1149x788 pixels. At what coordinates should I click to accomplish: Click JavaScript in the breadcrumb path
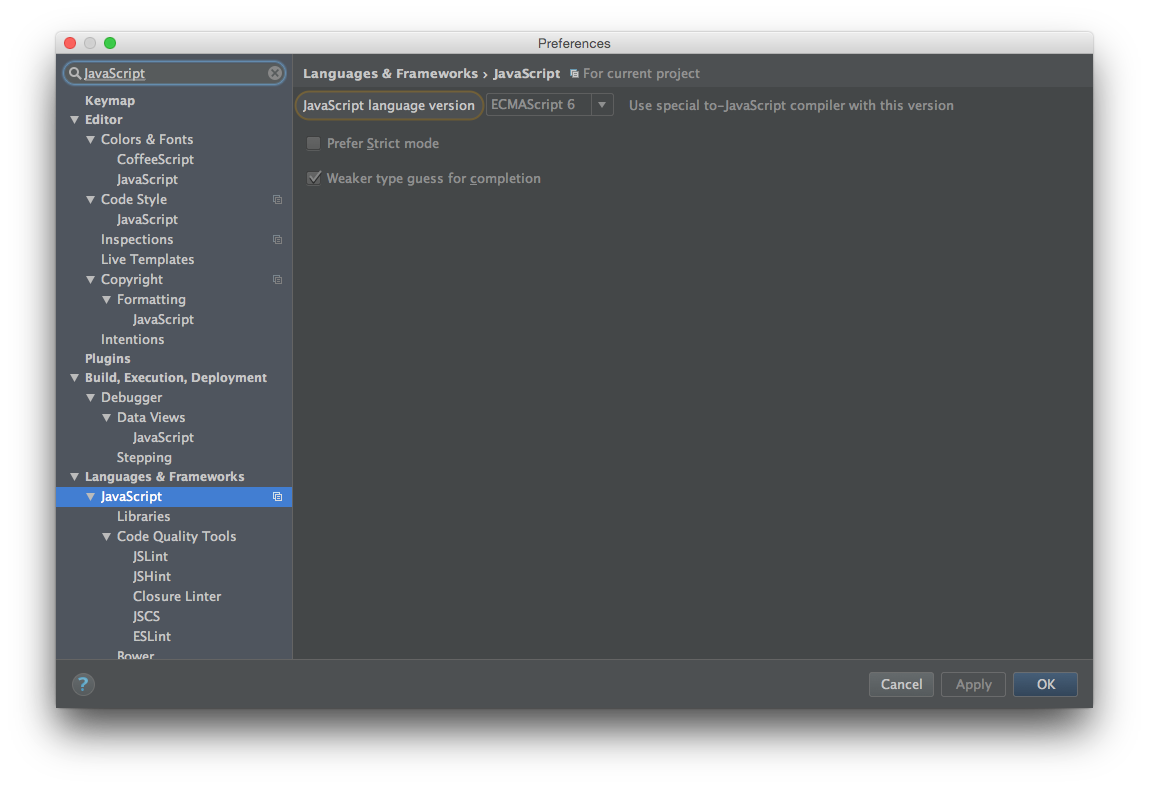click(x=528, y=73)
